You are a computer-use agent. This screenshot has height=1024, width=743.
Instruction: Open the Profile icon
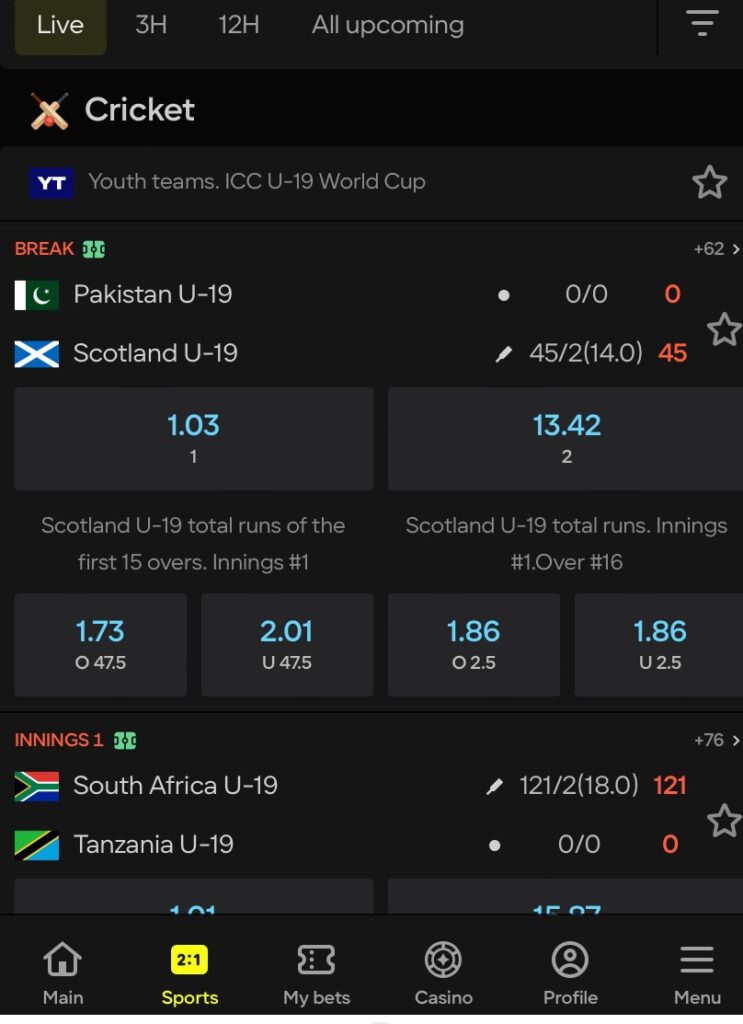[570, 972]
